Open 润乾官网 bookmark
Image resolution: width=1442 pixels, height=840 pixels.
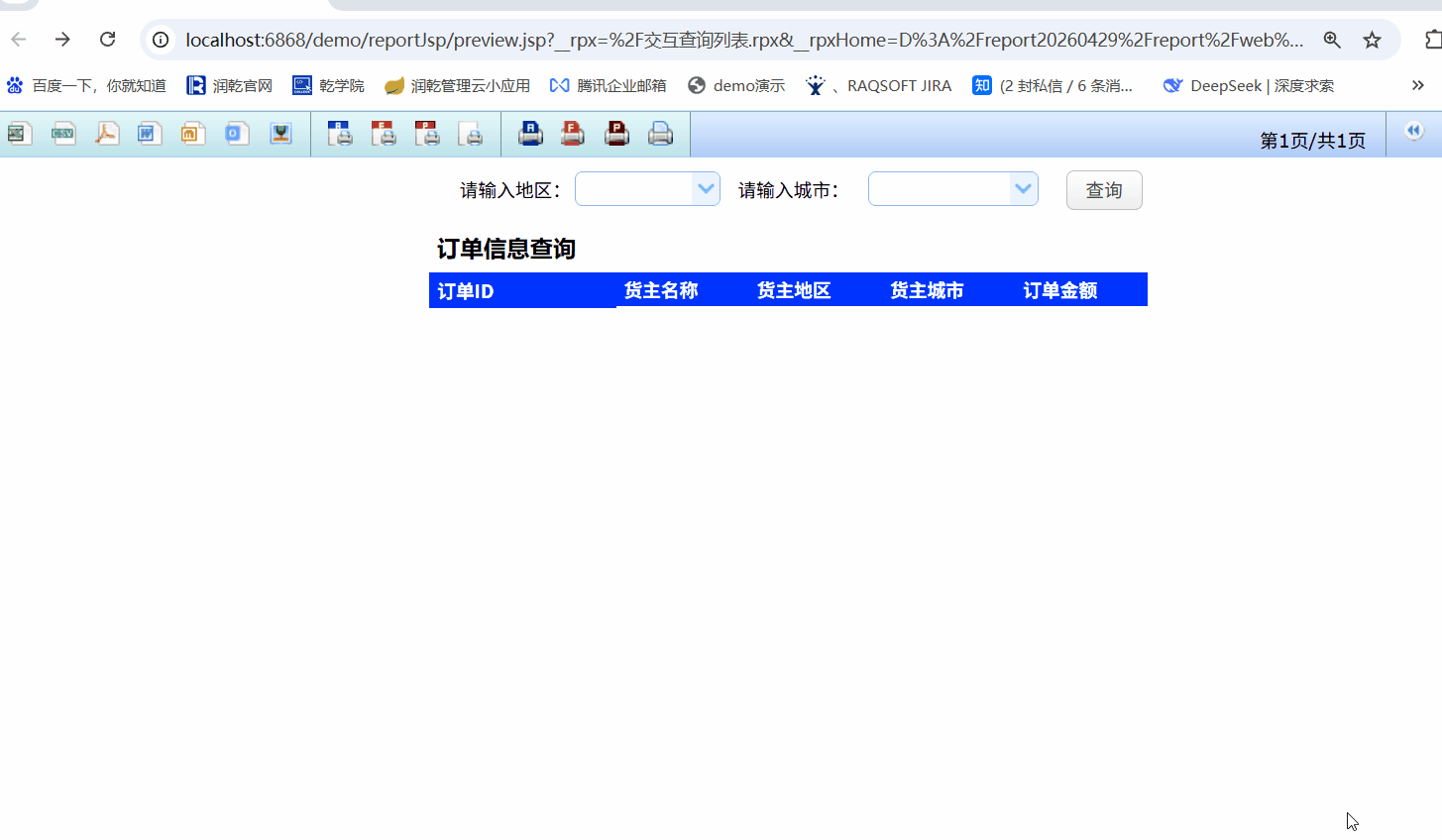coord(230,86)
